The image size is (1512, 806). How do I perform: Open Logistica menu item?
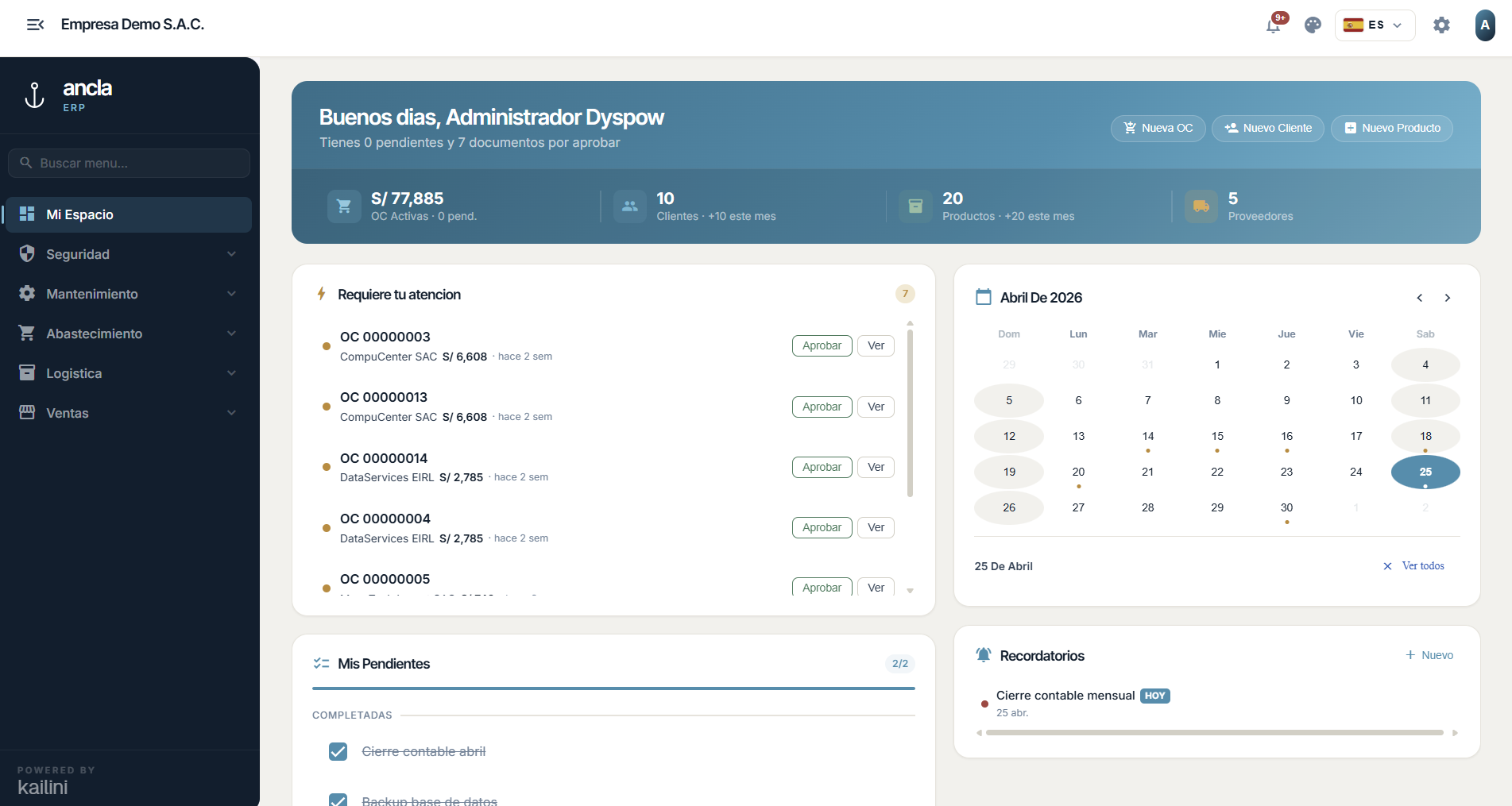(129, 373)
